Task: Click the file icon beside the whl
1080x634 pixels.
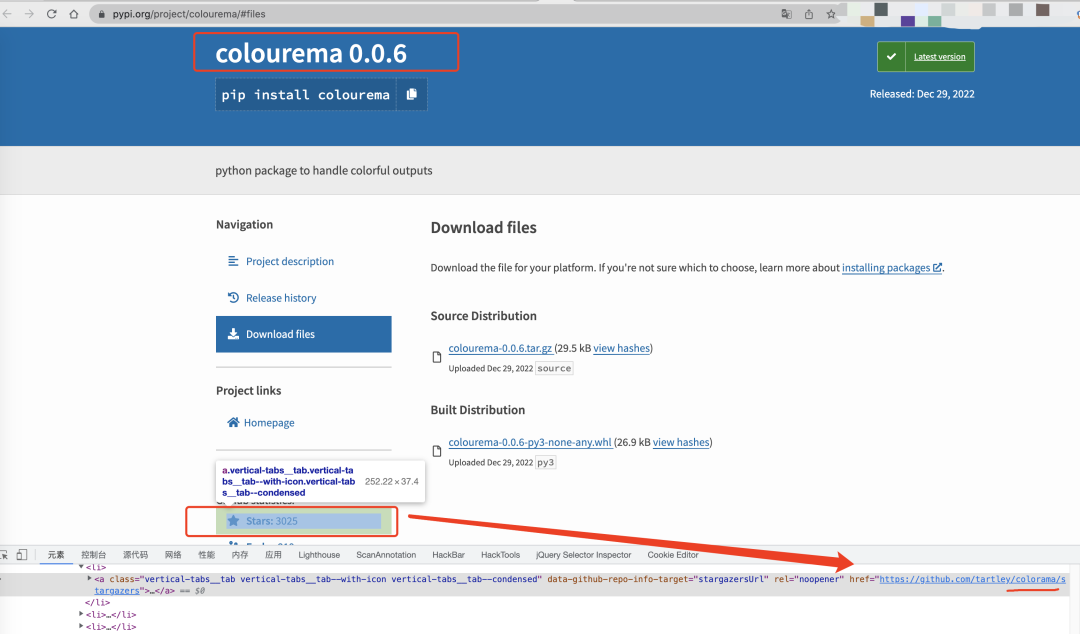Action: tap(437, 451)
